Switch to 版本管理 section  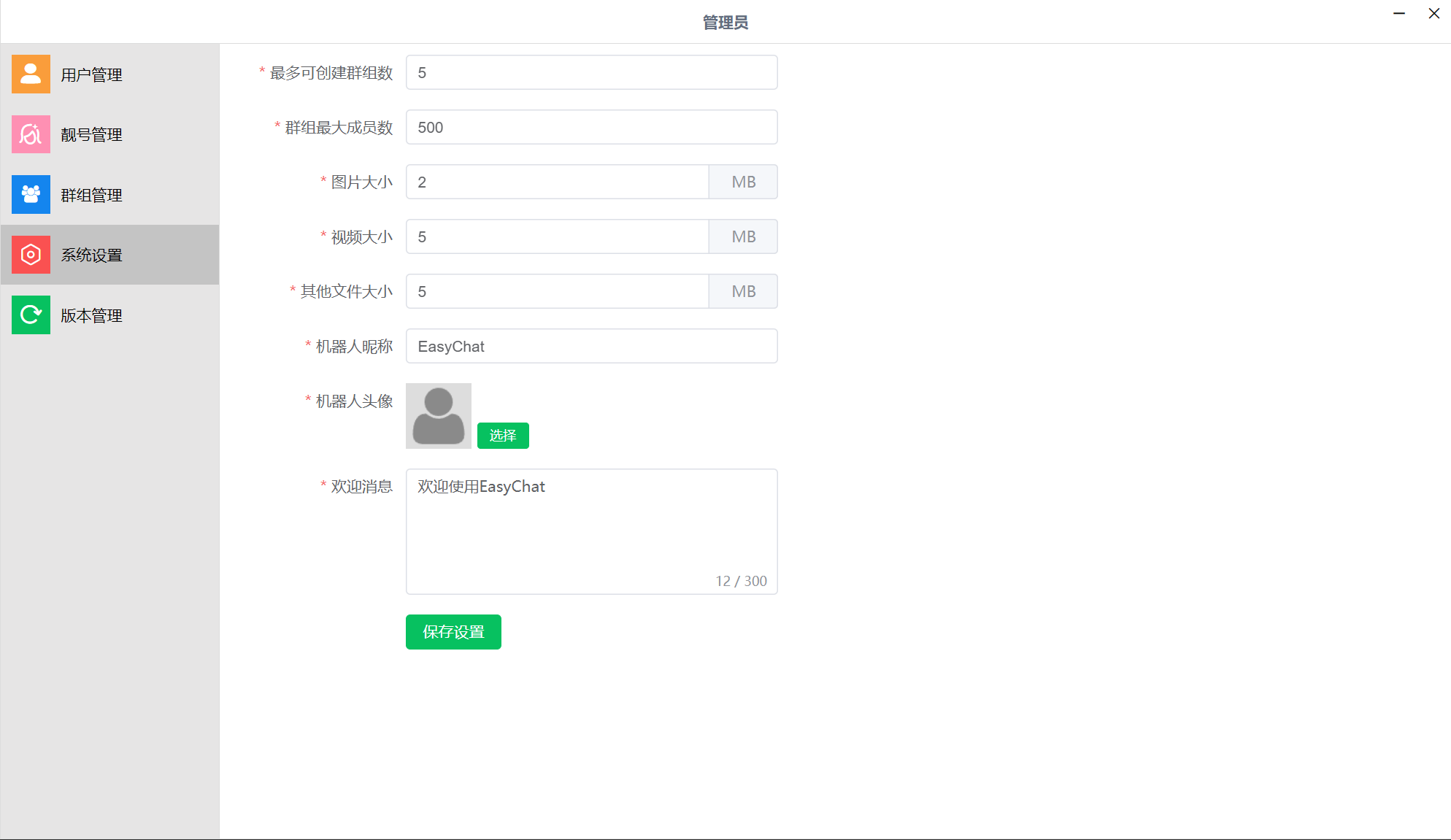click(x=91, y=315)
